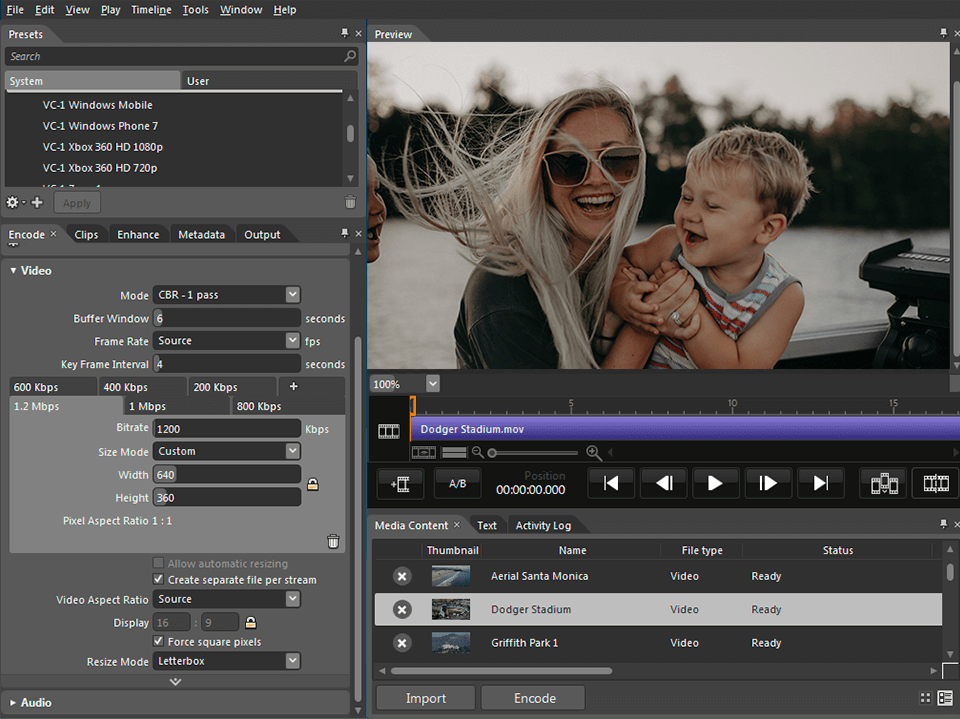The width and height of the screenshot is (960, 719).
Task: Click the trash icon to delete the bitrate stream
Action: (333, 541)
